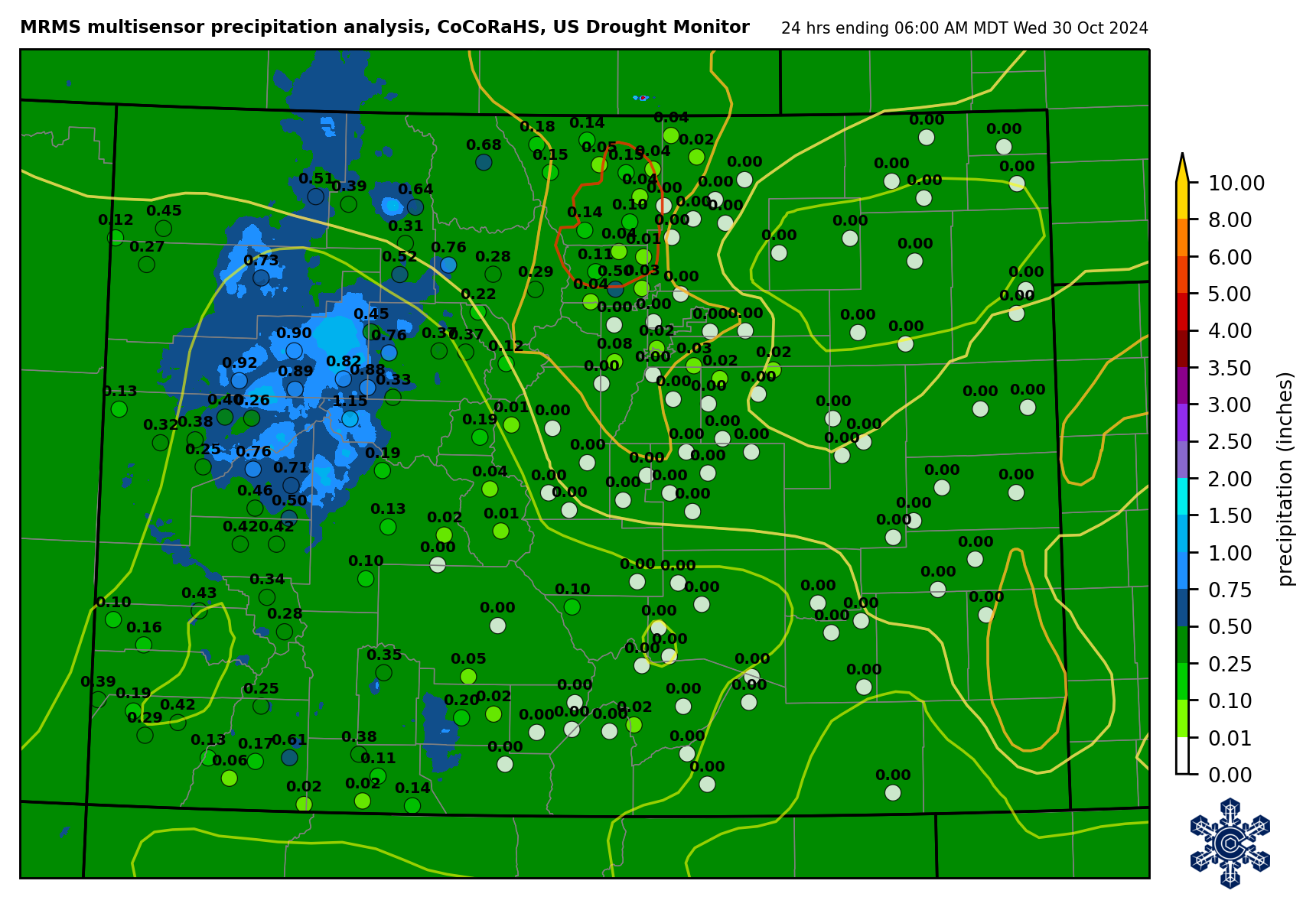
Task: Select the cyan 1.50–2.00 colorbar band
Action: pos(1183,497)
